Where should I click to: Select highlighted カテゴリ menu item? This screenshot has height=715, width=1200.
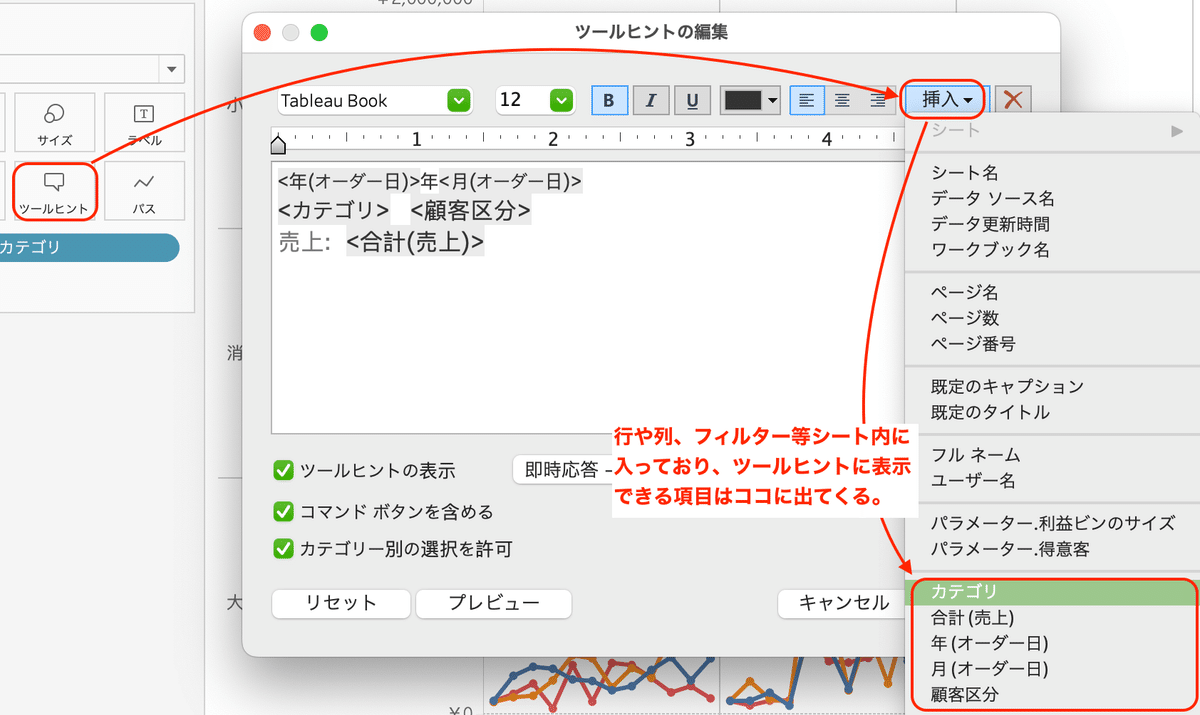[1052, 592]
